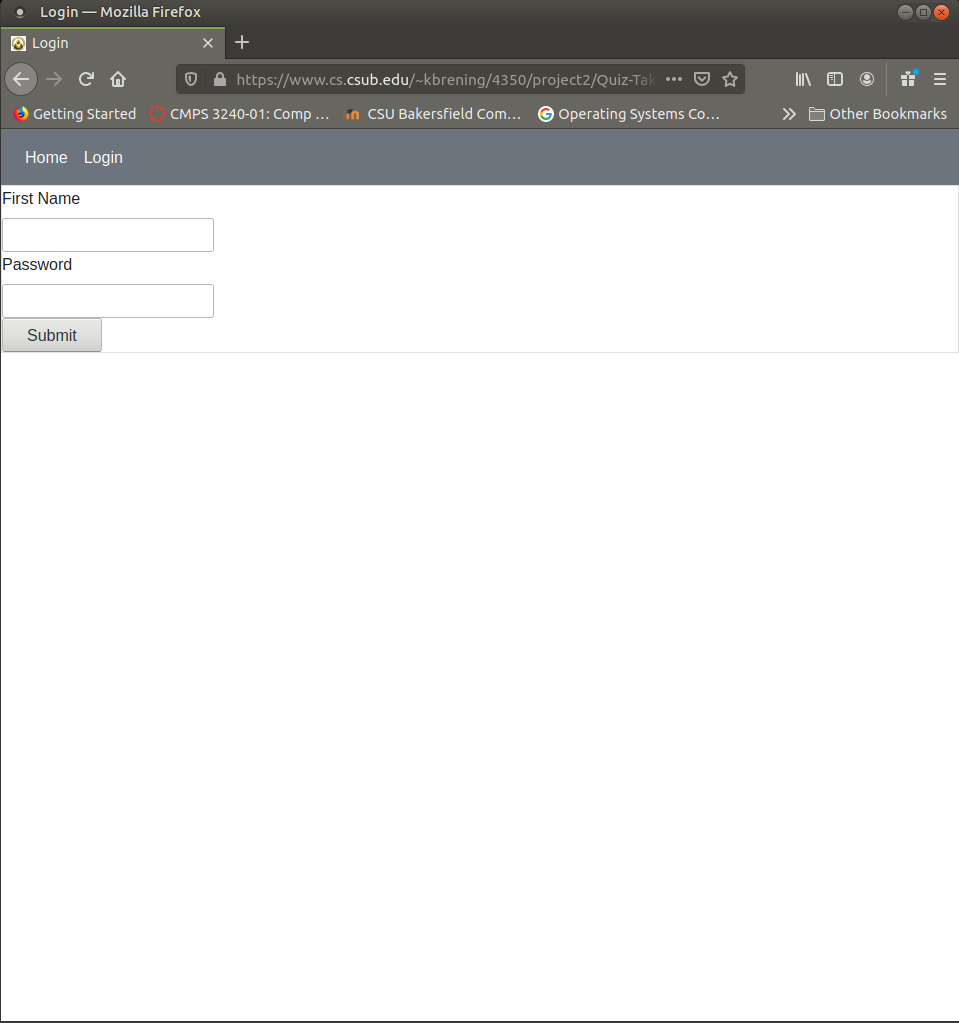
Task: Click the URL address bar text
Action: pos(446,80)
